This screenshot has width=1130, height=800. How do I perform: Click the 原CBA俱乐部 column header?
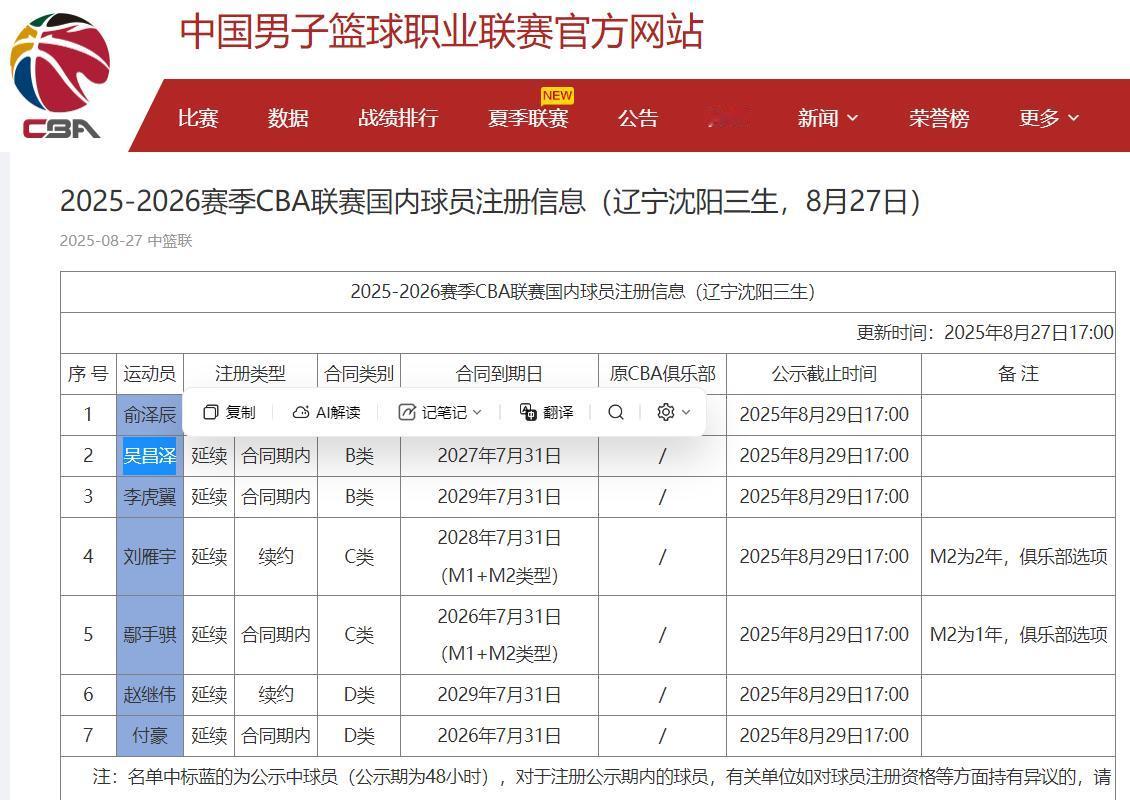pyautogui.click(x=662, y=374)
